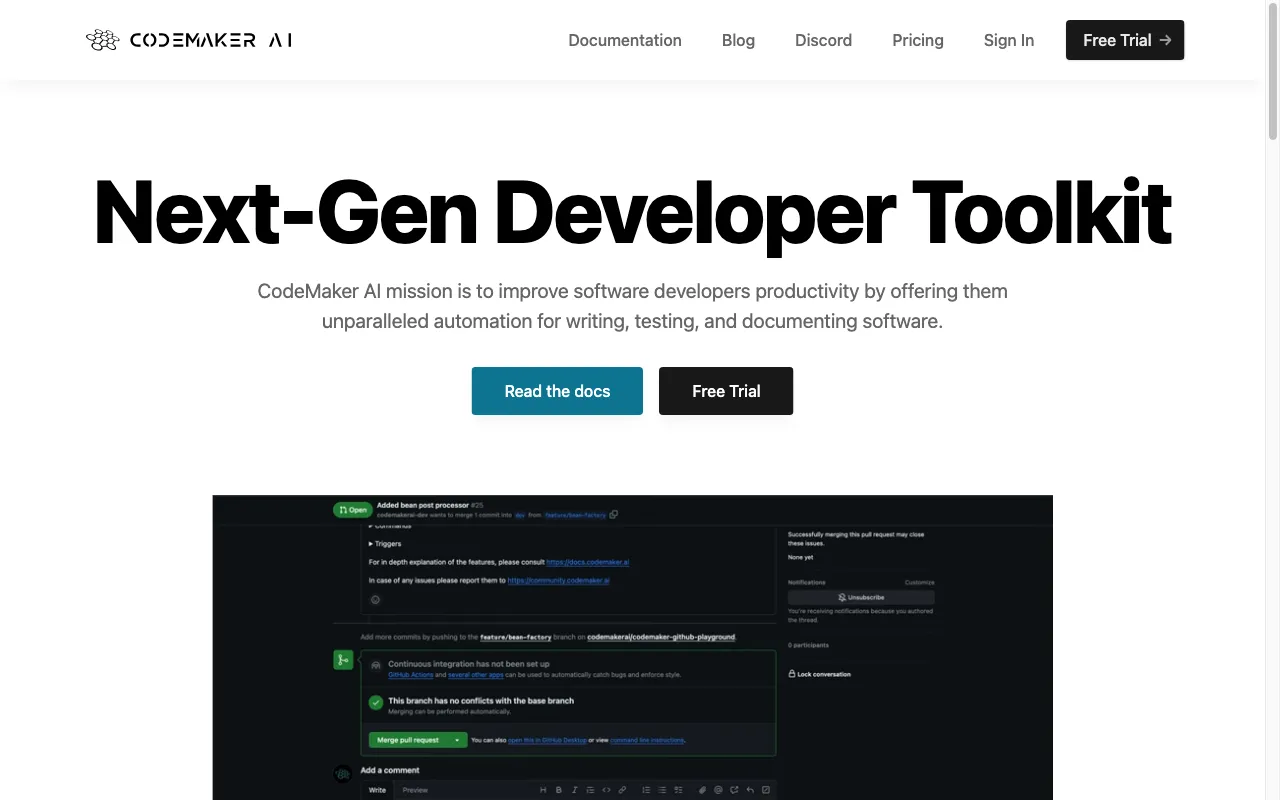
Task: Open the GitHub pull request demo image
Action: tap(632, 647)
